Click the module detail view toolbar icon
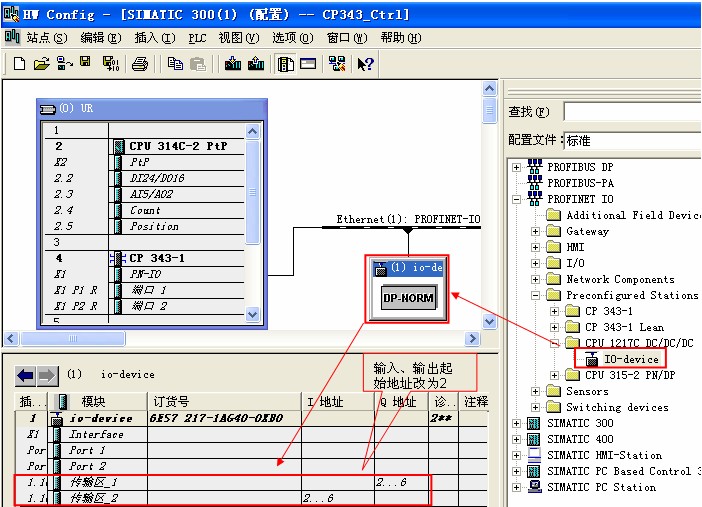Image resolution: width=702 pixels, height=507 pixels. [x=308, y=64]
